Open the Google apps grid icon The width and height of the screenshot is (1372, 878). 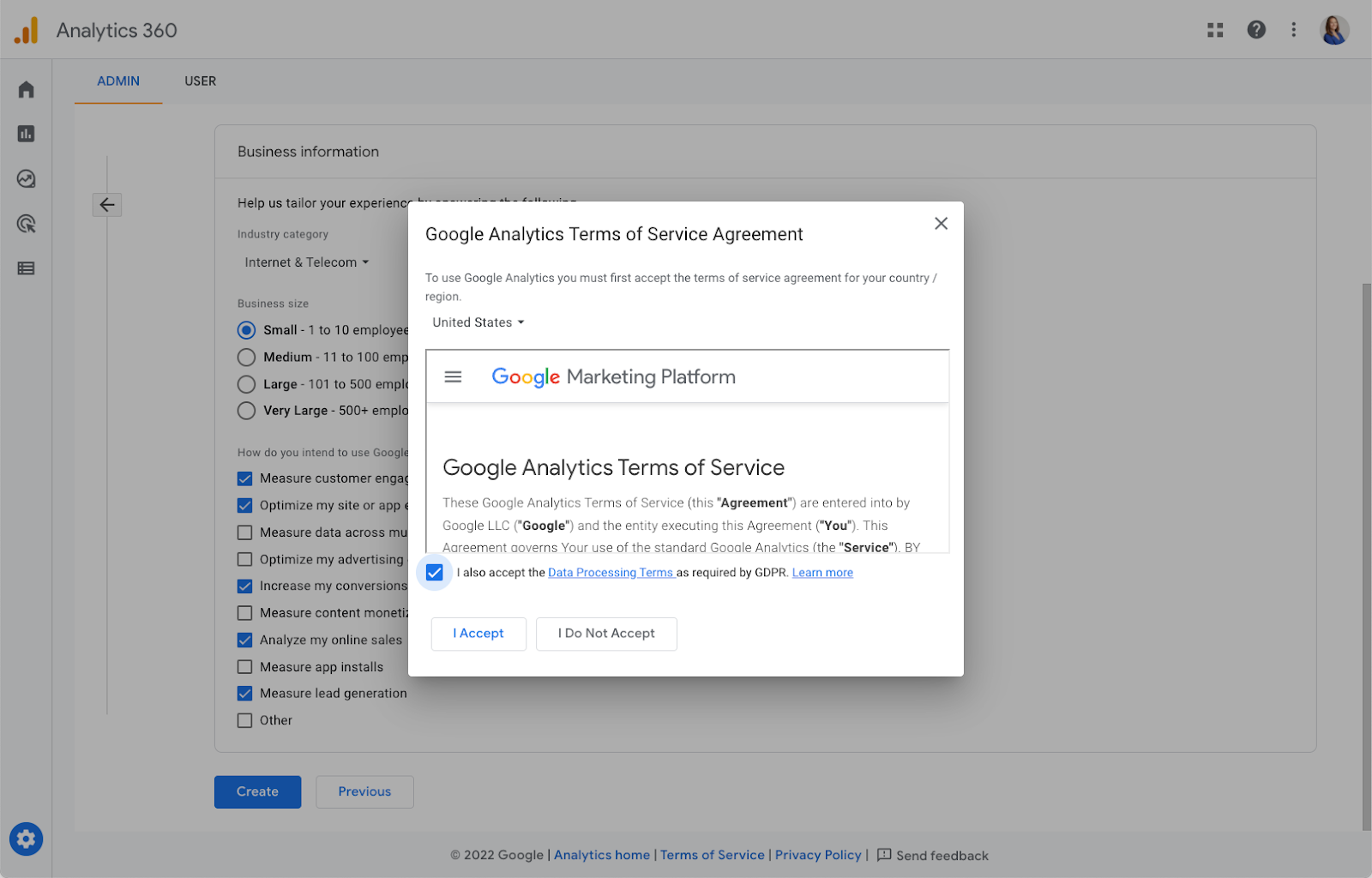tap(1215, 30)
